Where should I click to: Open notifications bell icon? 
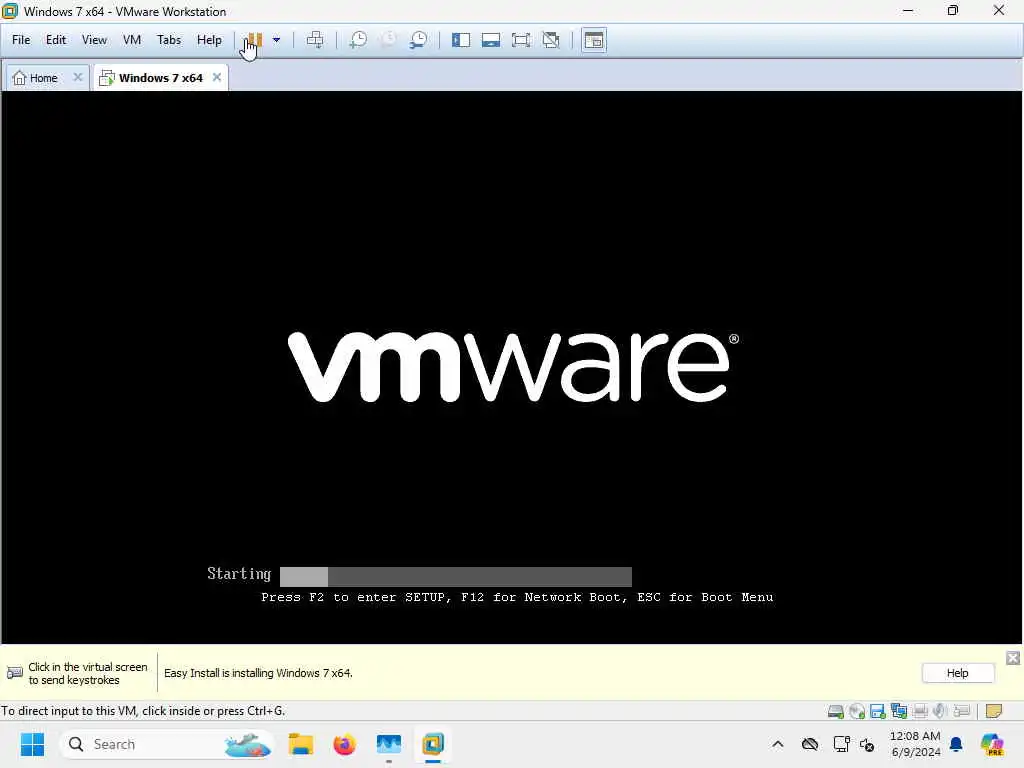coord(956,744)
